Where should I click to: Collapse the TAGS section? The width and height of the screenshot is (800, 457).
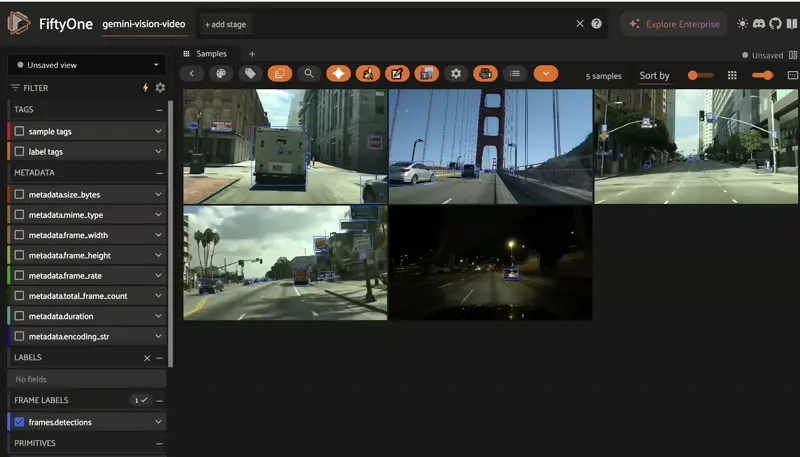click(159, 110)
